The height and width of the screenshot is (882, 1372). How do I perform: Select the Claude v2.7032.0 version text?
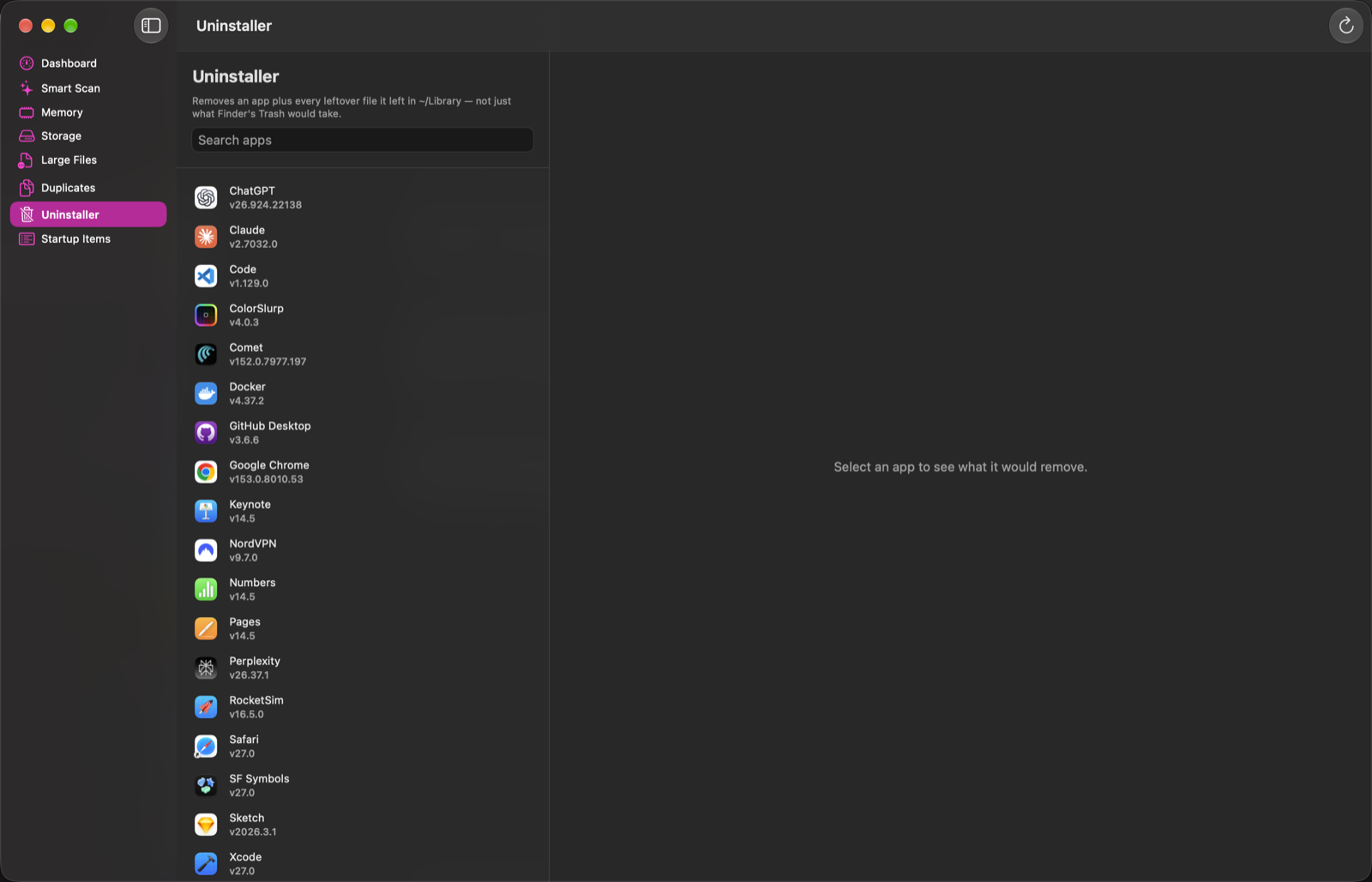254,245
